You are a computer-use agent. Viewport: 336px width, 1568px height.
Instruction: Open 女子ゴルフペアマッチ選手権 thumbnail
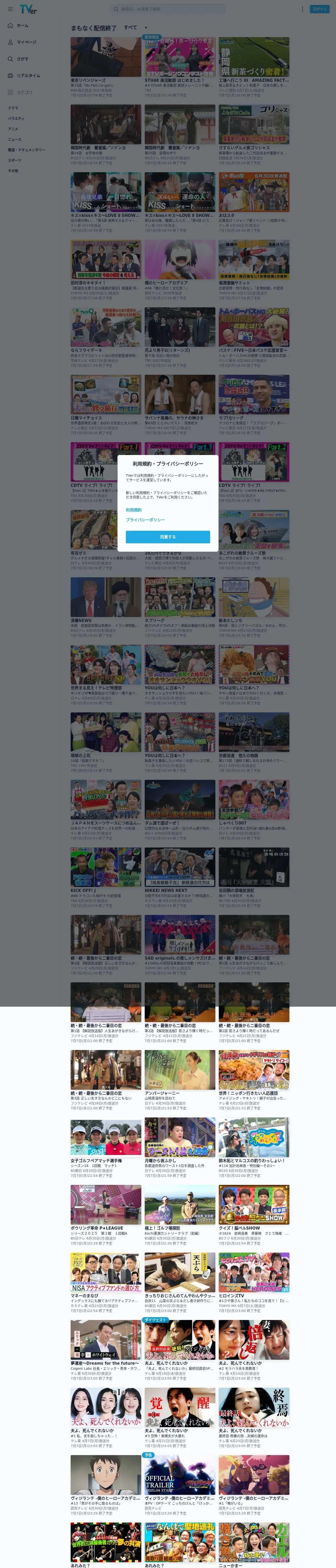pyautogui.click(x=105, y=1137)
